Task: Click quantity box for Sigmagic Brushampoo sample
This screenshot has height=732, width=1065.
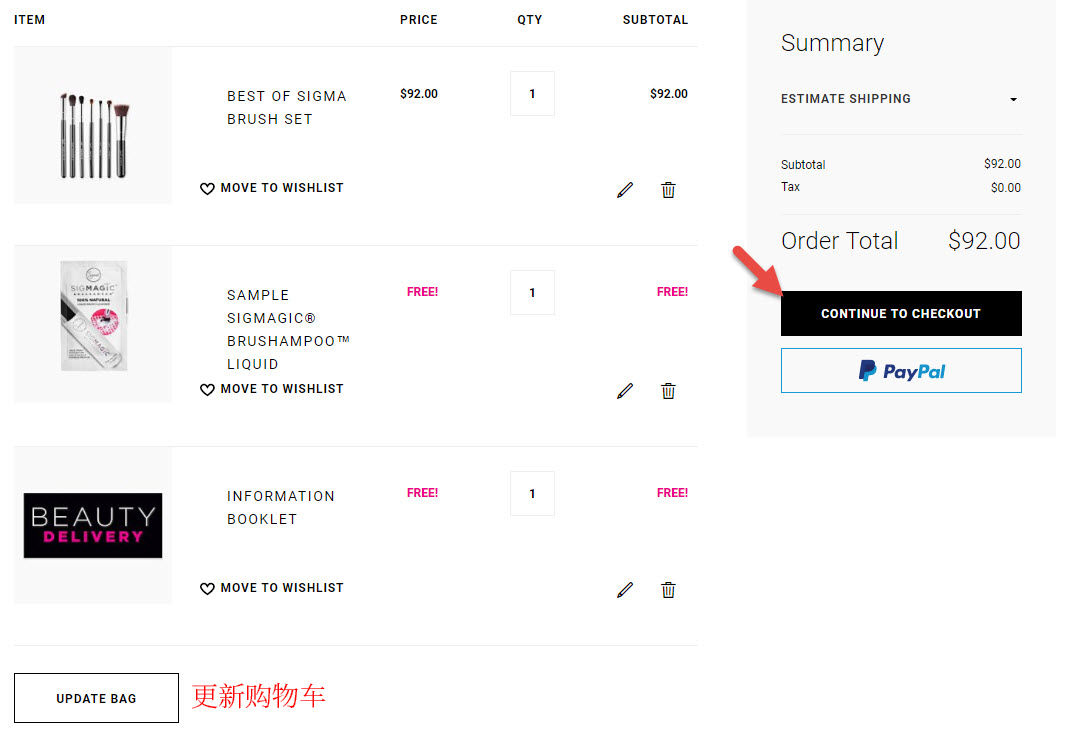Action: coord(532,293)
